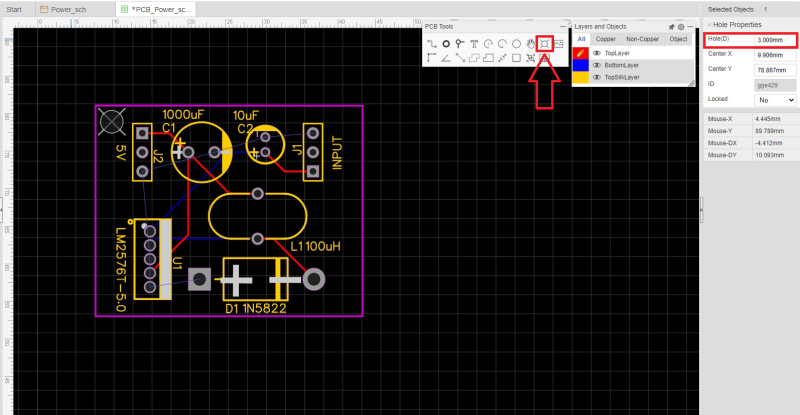This screenshot has height=415, width=800.
Task: Switch to the Start tab
Action: tap(14, 9)
